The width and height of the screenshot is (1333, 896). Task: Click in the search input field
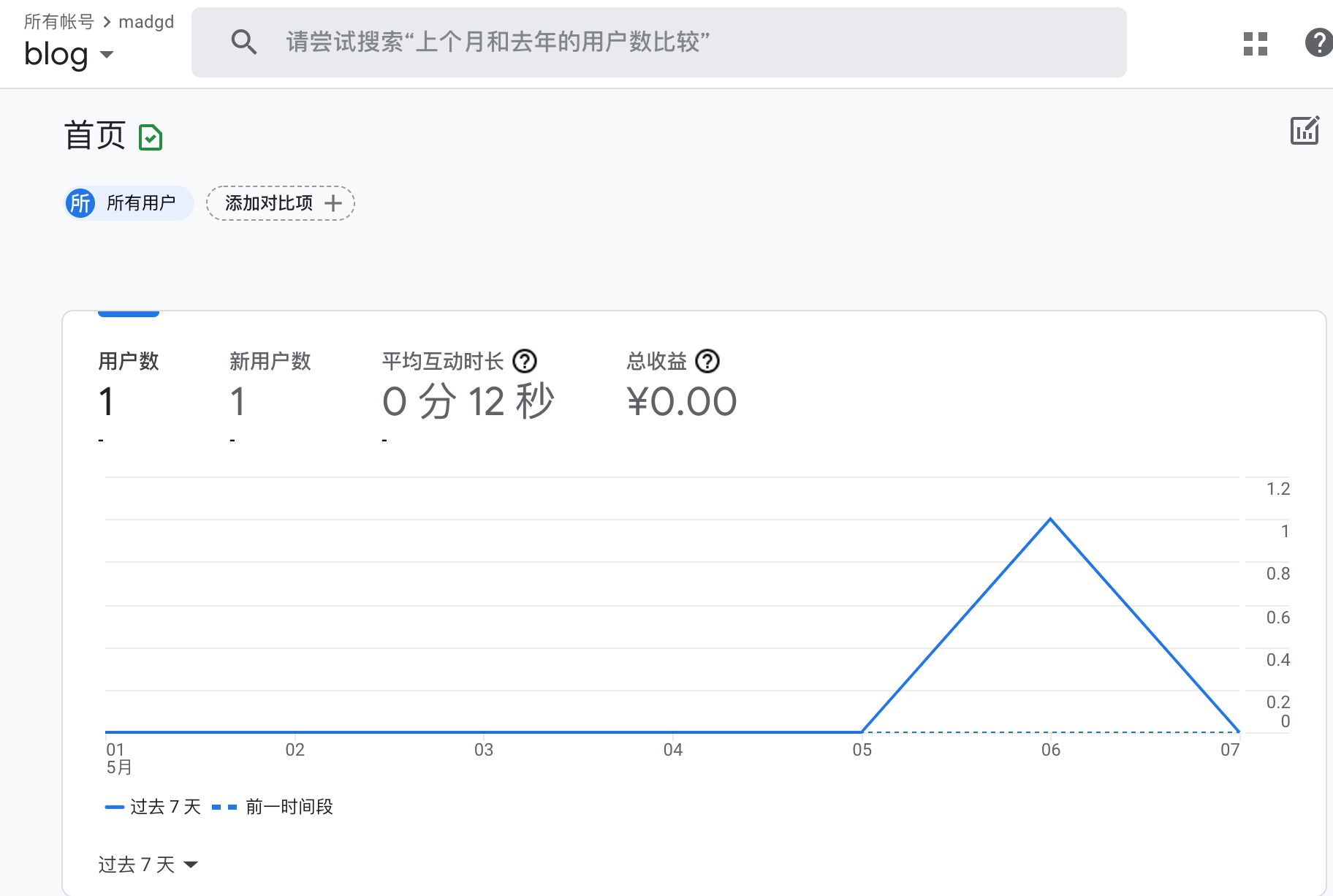(658, 42)
